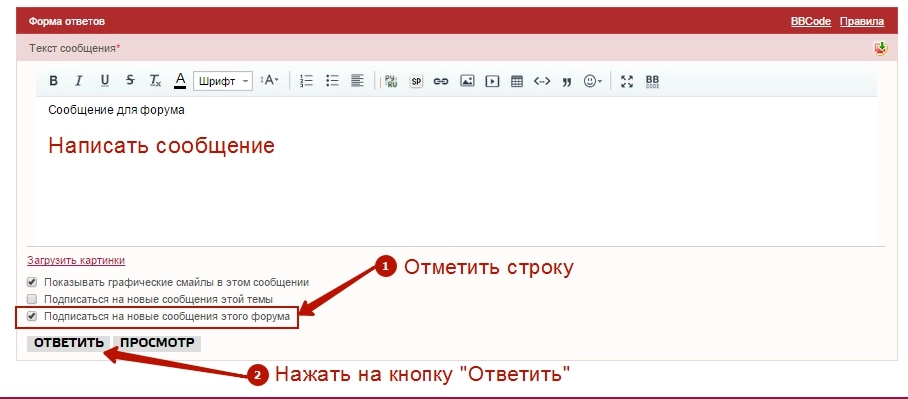Click the ОТВЕТИТЬ button
This screenshot has width=908, height=399.
point(69,343)
